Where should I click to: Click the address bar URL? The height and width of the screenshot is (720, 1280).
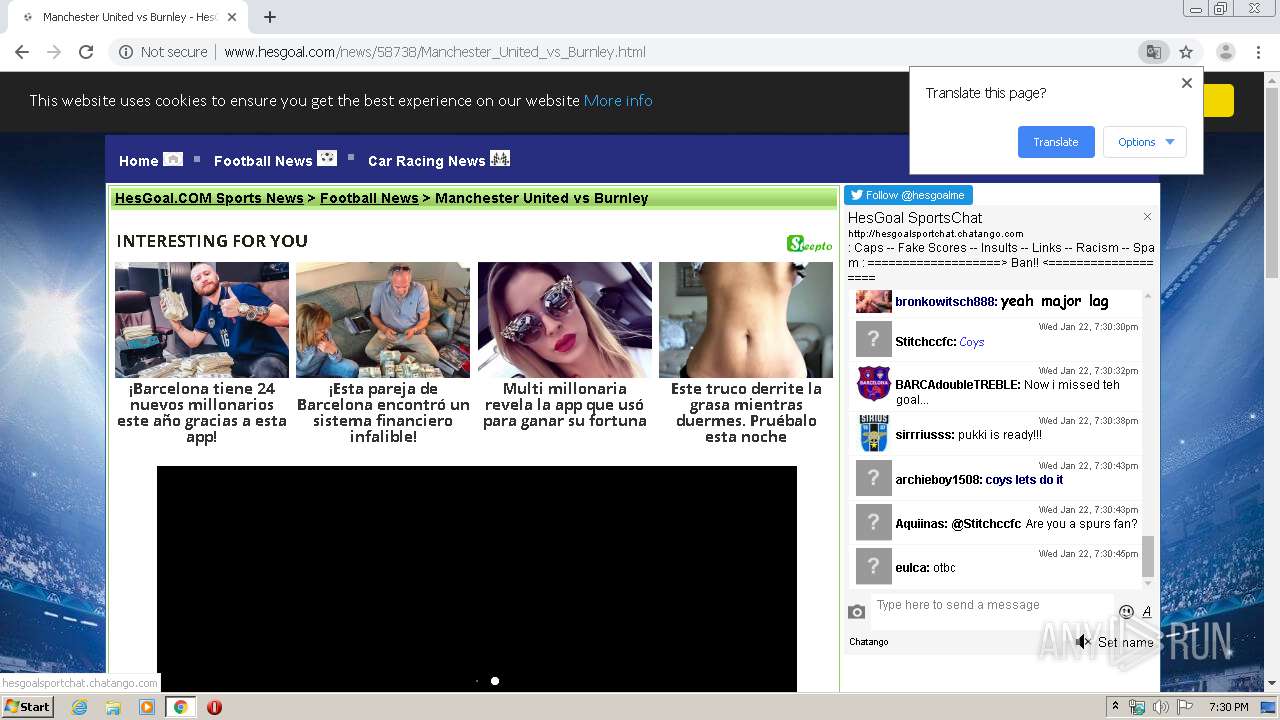[x=435, y=52]
